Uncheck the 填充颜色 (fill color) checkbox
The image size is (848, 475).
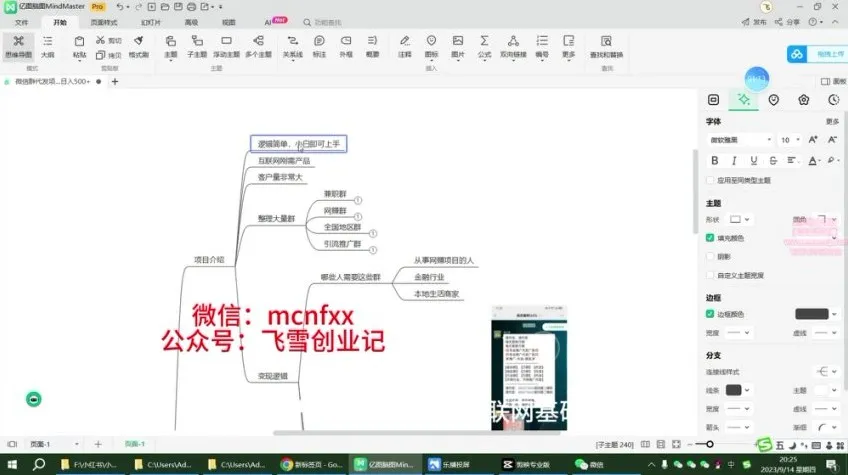pyautogui.click(x=711, y=238)
